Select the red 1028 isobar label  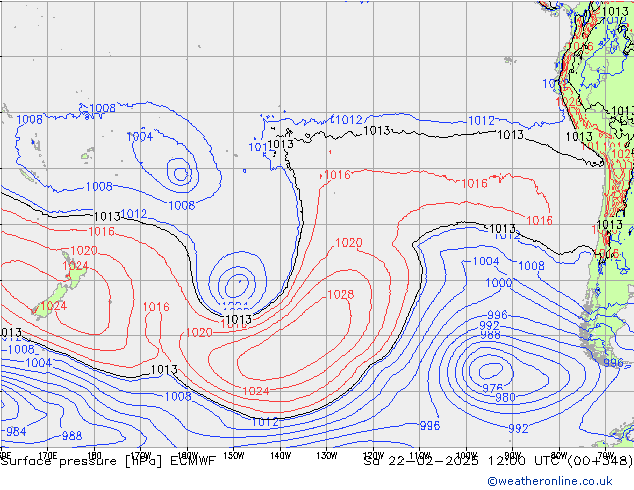pyautogui.click(x=340, y=294)
